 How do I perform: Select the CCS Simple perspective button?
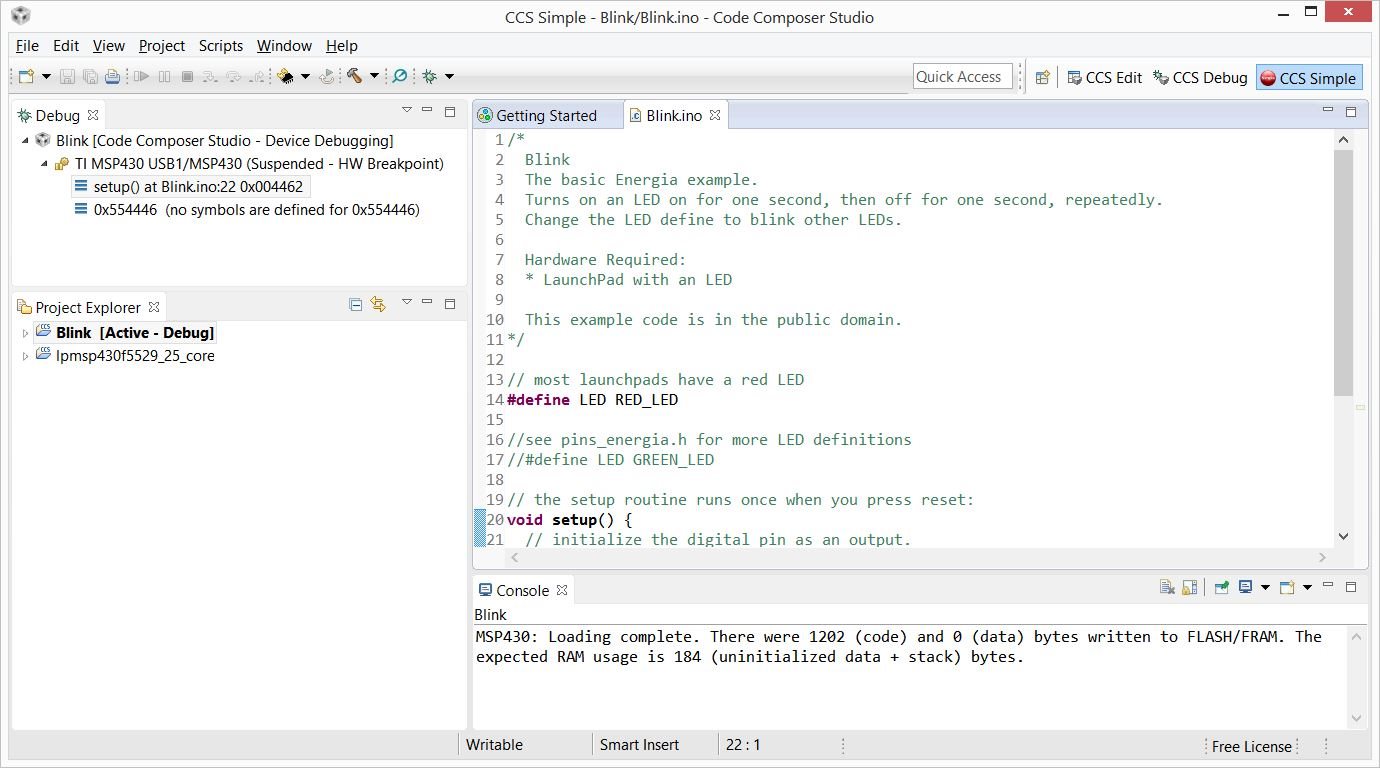[1308, 78]
